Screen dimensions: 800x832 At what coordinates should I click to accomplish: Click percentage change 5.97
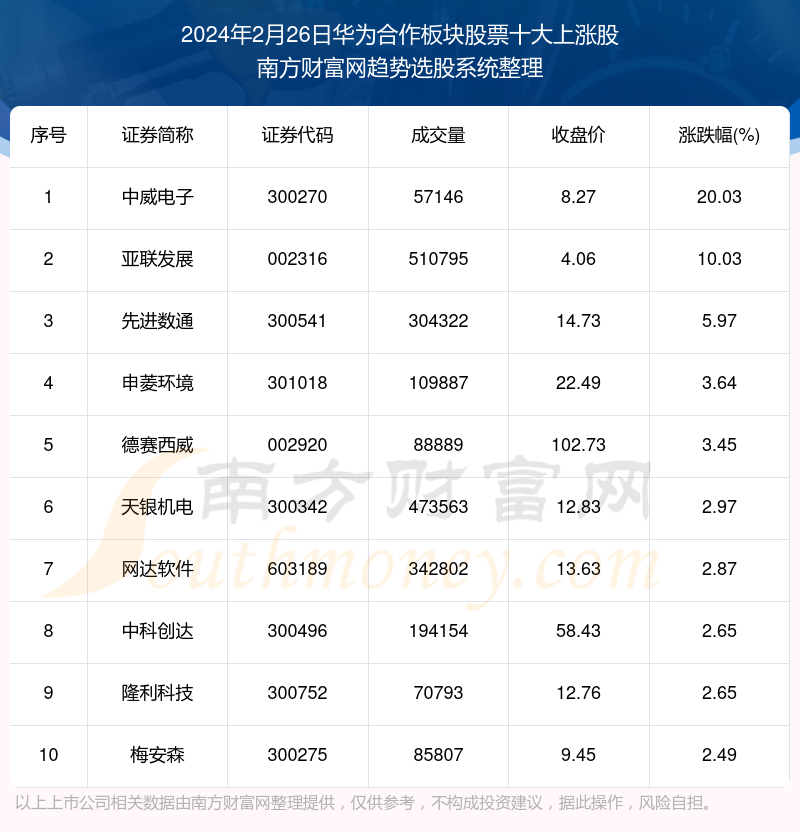pos(719,321)
